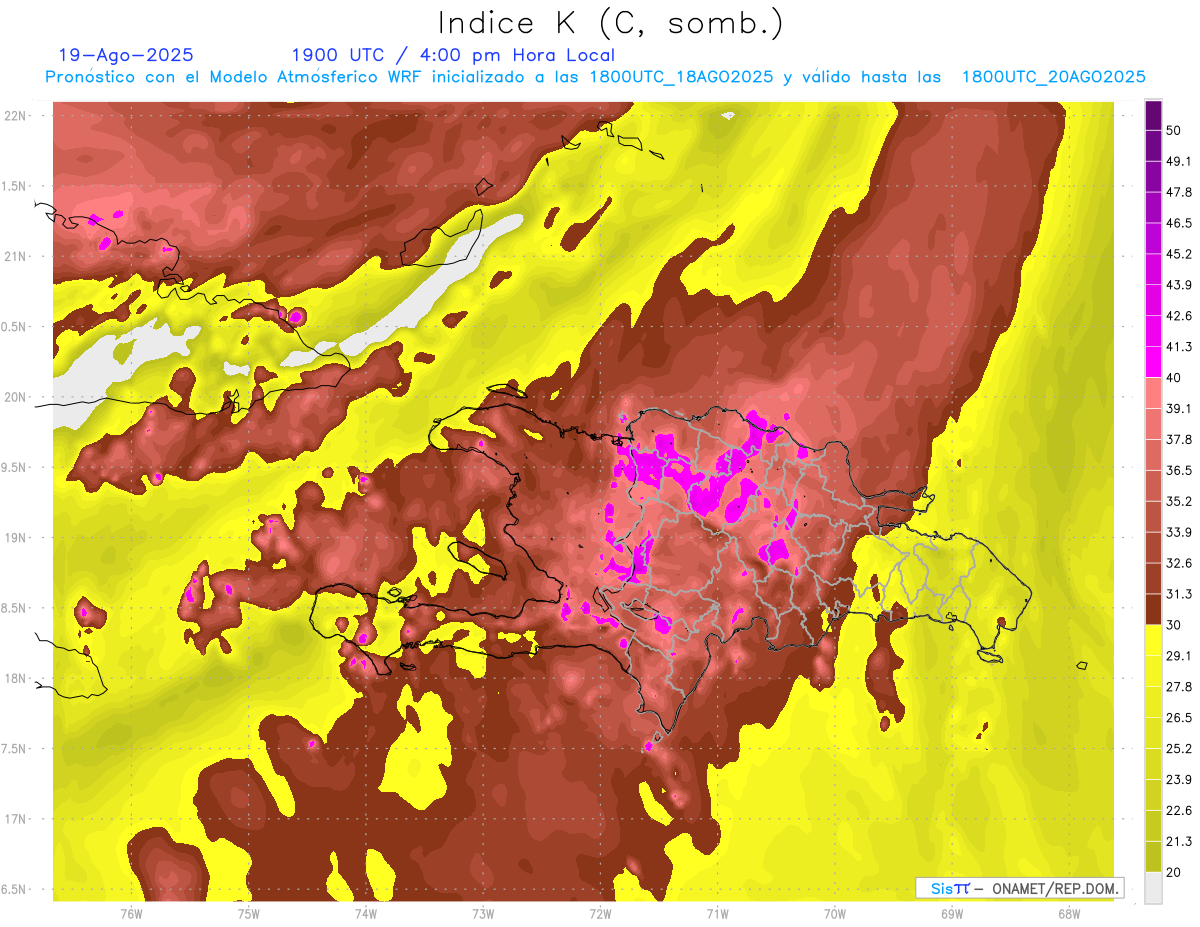Screen dimensions: 1200x927
Task: Click the legend value "22.6"
Action: click(1179, 811)
